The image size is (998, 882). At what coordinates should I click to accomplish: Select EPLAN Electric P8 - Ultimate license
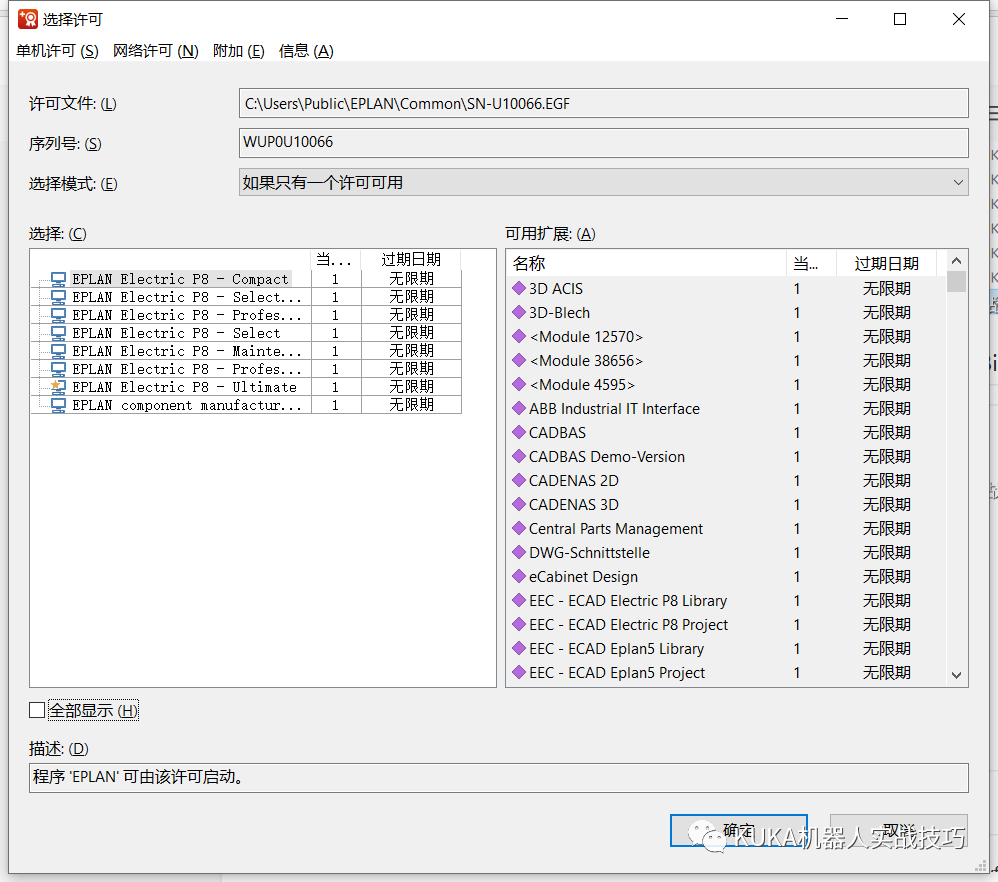(x=184, y=387)
